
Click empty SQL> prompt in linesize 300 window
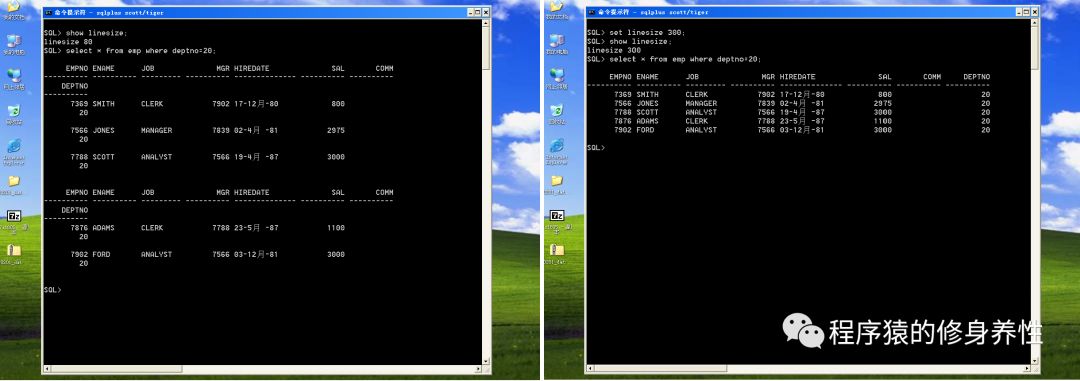[x=596, y=147]
